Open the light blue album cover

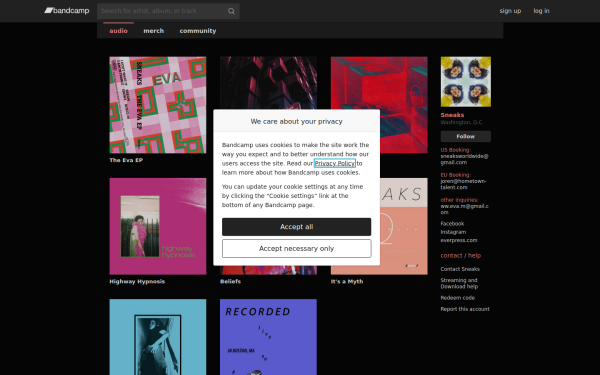(158, 337)
